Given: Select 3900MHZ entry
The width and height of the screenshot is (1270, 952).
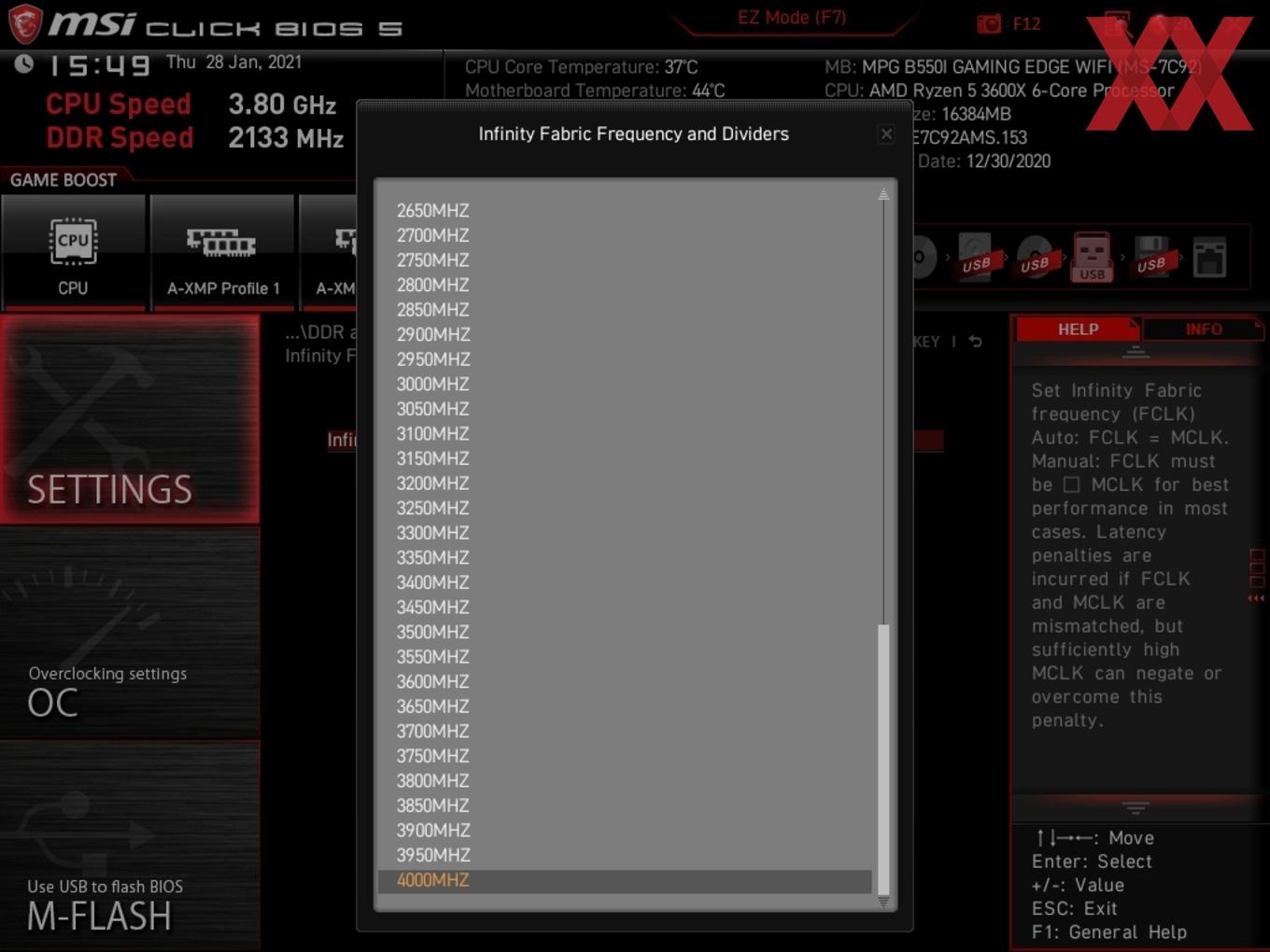Looking at the screenshot, I should 432,831.
